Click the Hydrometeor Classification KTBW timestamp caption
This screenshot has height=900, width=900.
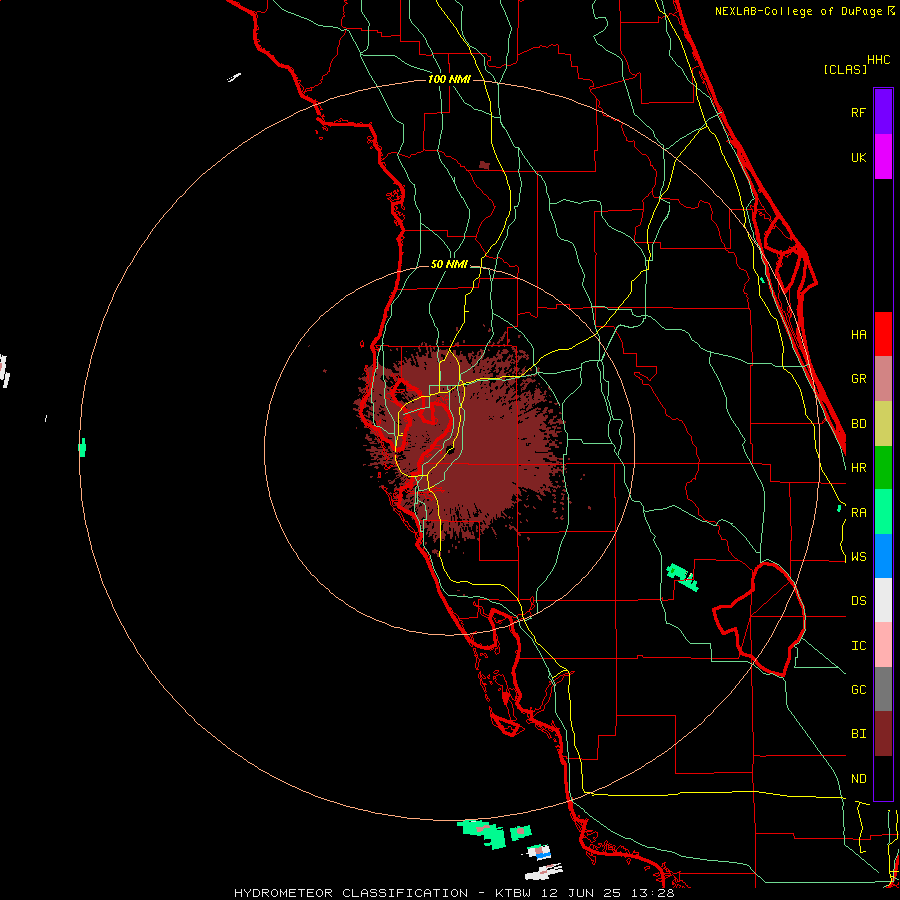(454, 893)
